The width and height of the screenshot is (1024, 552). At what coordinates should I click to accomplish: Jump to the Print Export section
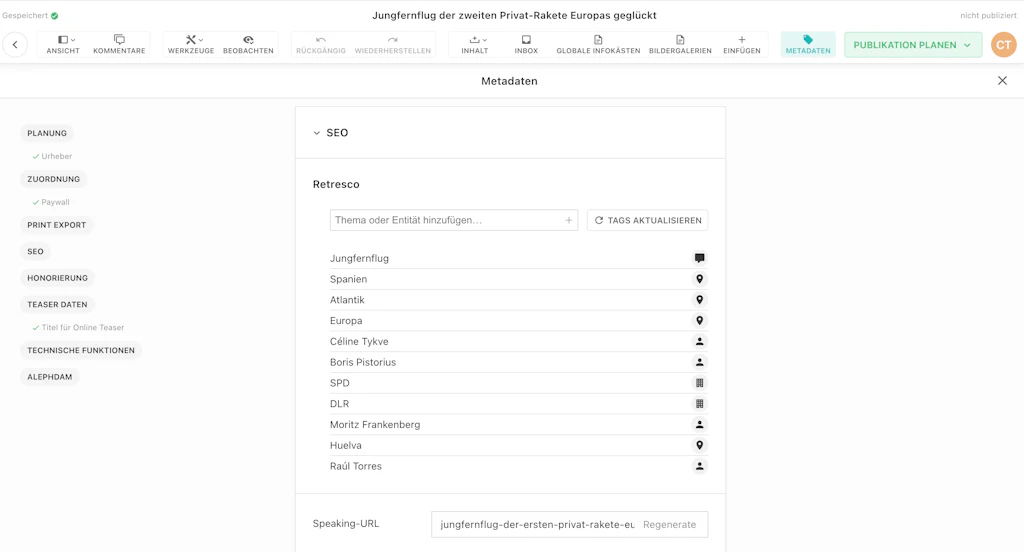coord(57,225)
